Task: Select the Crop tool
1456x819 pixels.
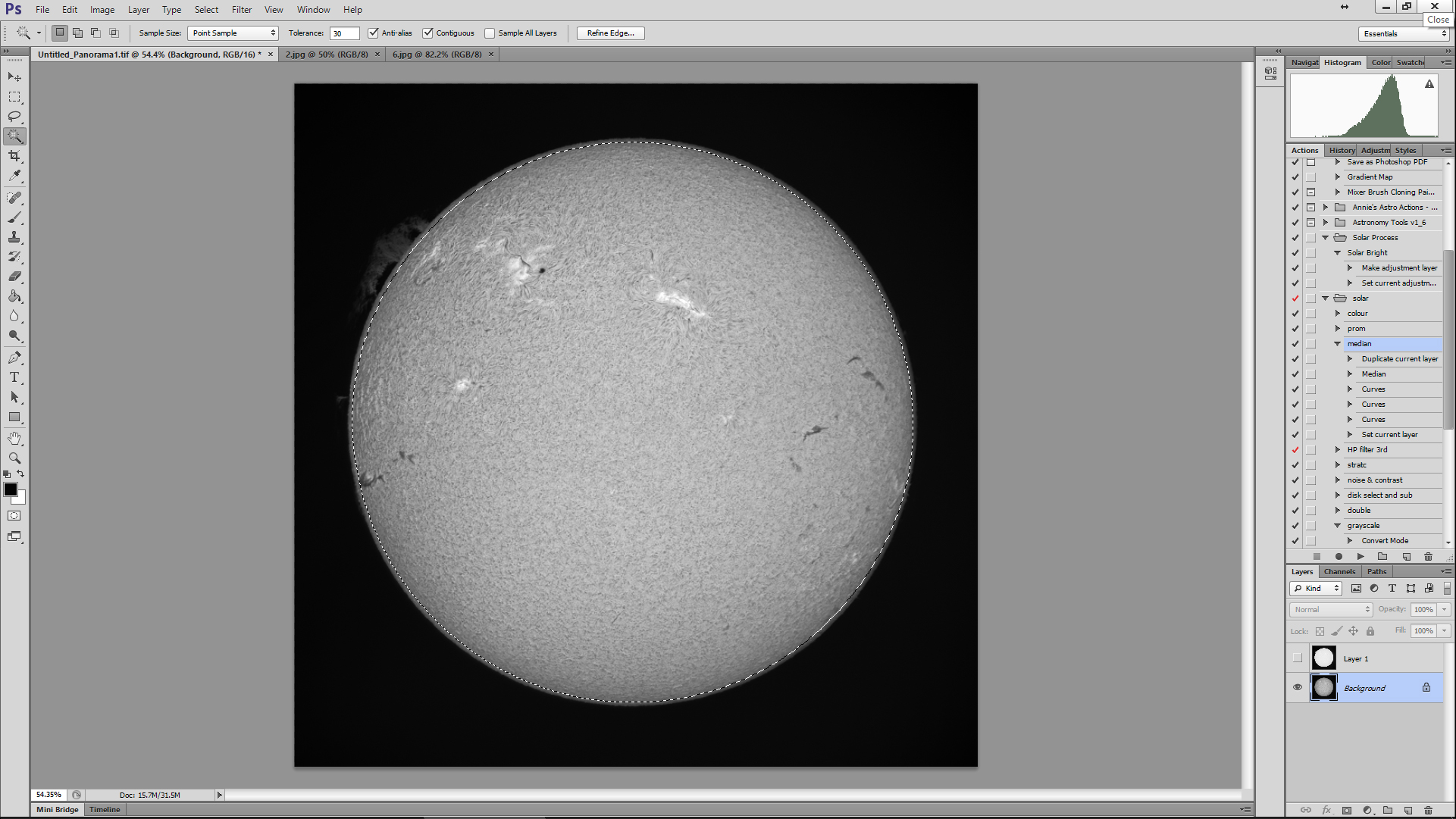Action: (x=14, y=156)
